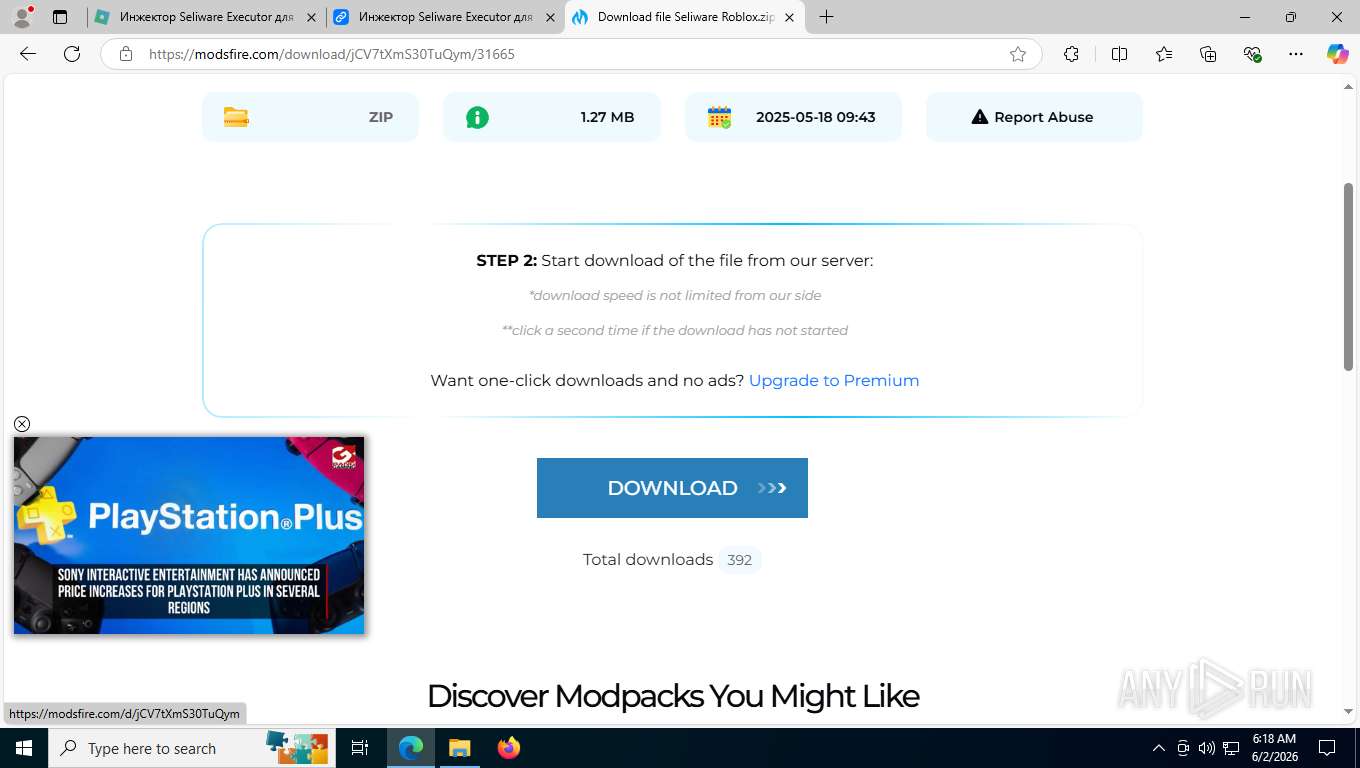Click the yellow ZIP folder icon
Screen dimensions: 1360x768
[236, 117]
